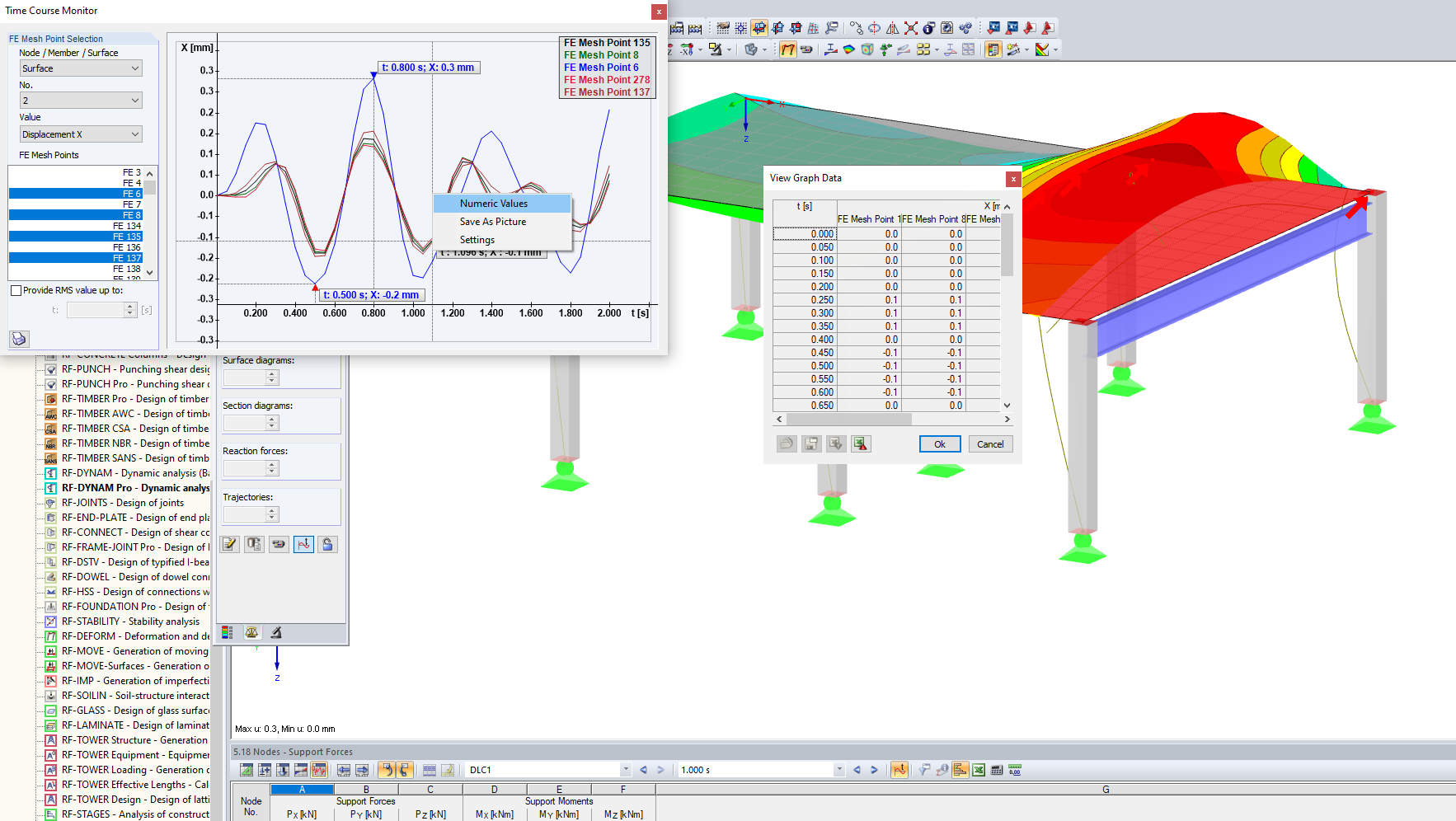The image size is (1456, 821).
Task: Click the single gear settings toolbar icon
Action: tap(946, 28)
